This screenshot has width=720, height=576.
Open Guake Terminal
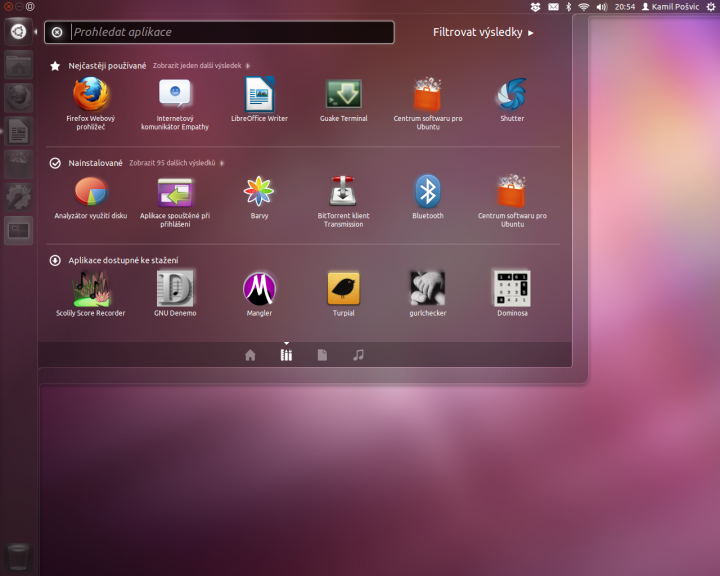click(343, 99)
